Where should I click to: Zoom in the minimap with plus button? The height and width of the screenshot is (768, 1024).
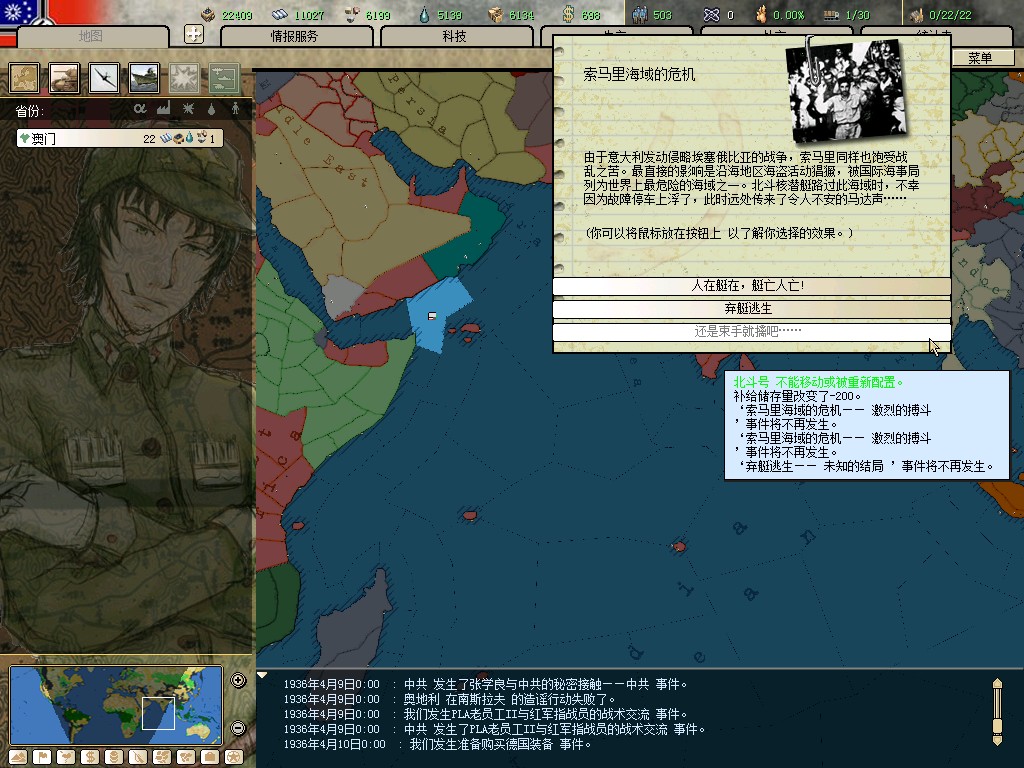(x=238, y=680)
